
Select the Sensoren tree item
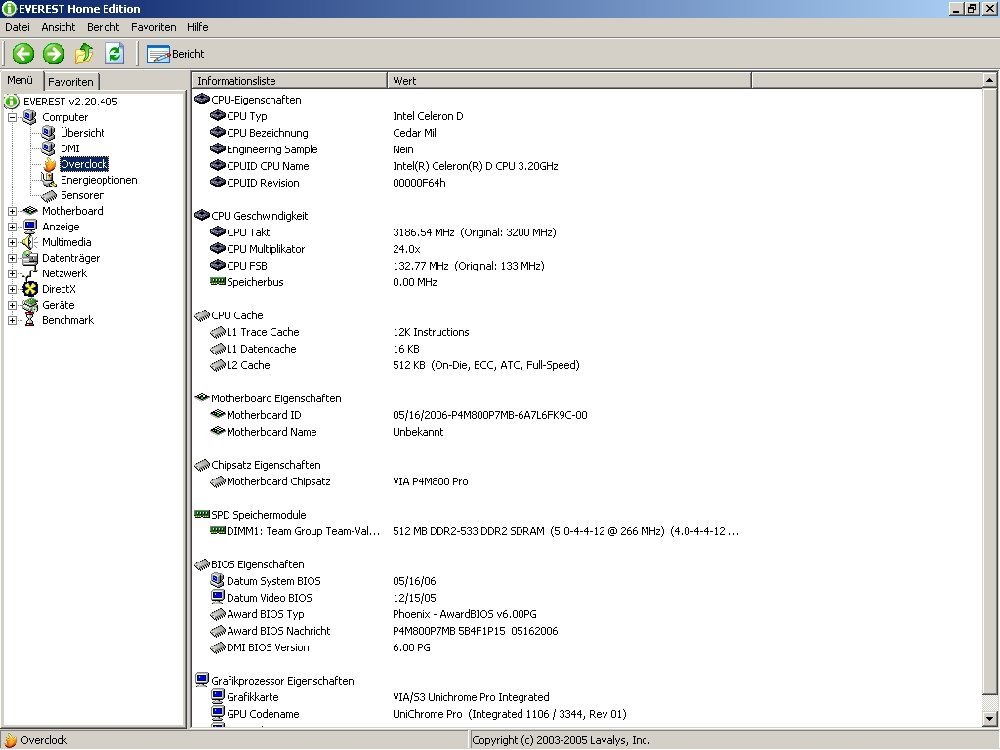tap(82, 196)
